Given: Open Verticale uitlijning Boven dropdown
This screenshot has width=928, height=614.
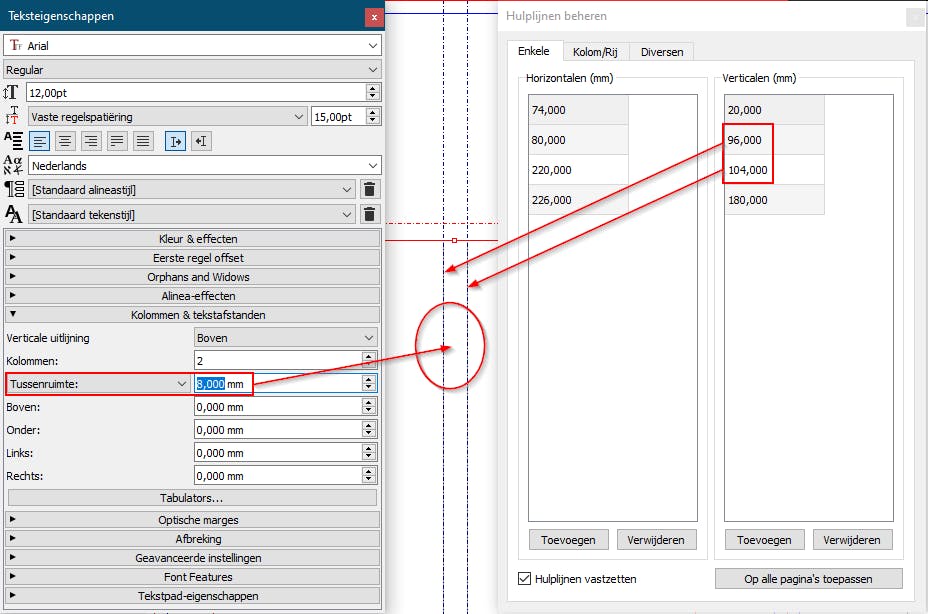Looking at the screenshot, I should (x=286, y=338).
